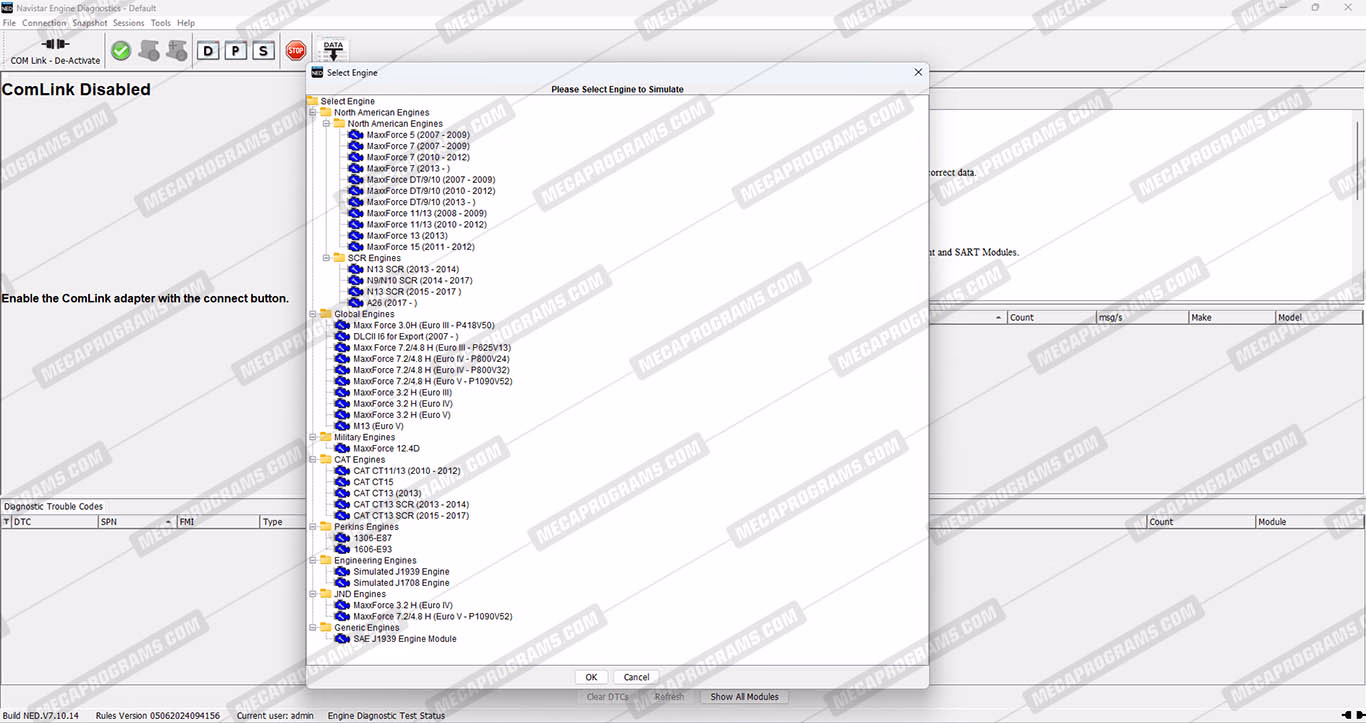This screenshot has width=1366, height=723.
Task: Click the COM Link De-Activate plug icon
Action: pyautogui.click(x=55, y=44)
